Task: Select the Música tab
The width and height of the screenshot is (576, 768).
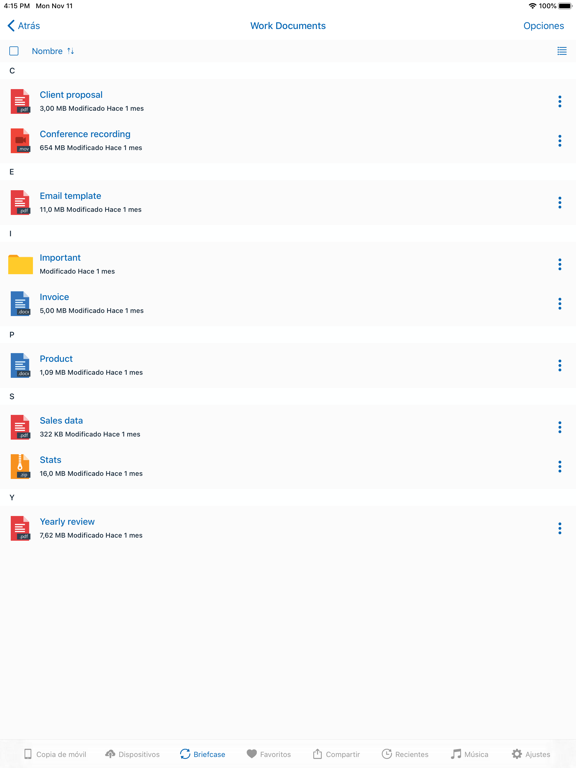Action: coord(470,754)
